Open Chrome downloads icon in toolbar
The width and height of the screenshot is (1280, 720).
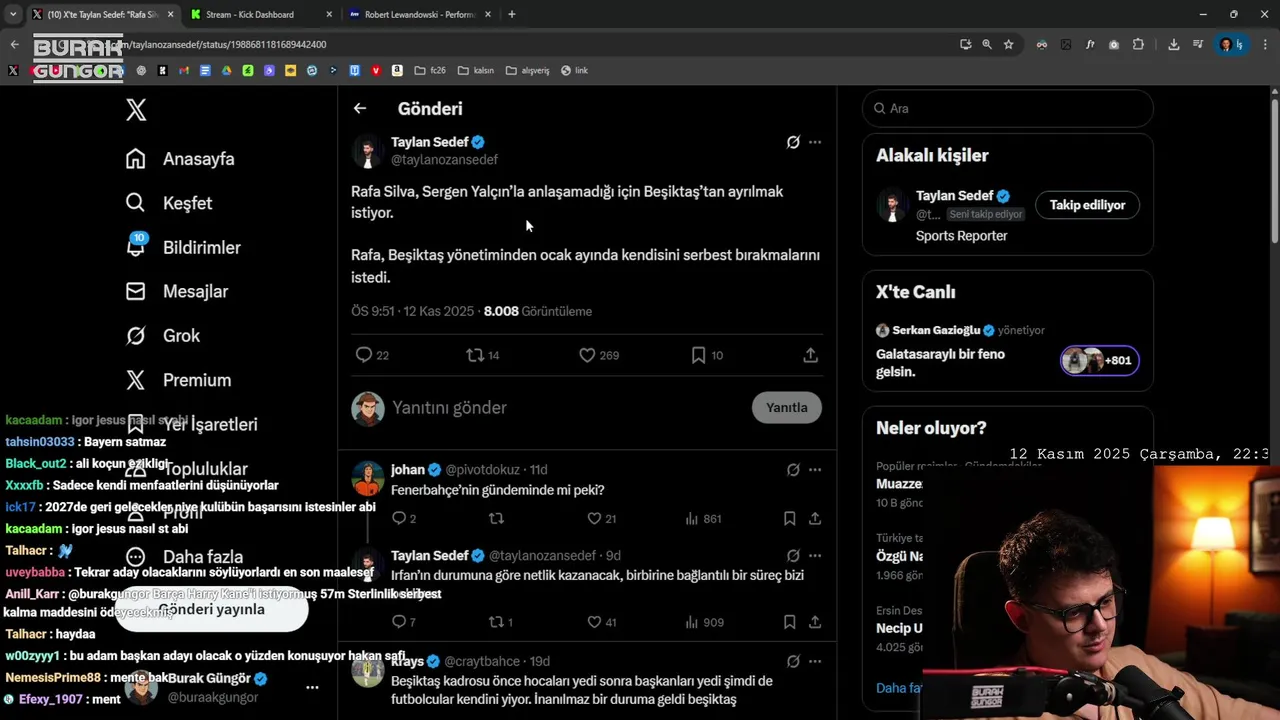pyautogui.click(x=1173, y=44)
